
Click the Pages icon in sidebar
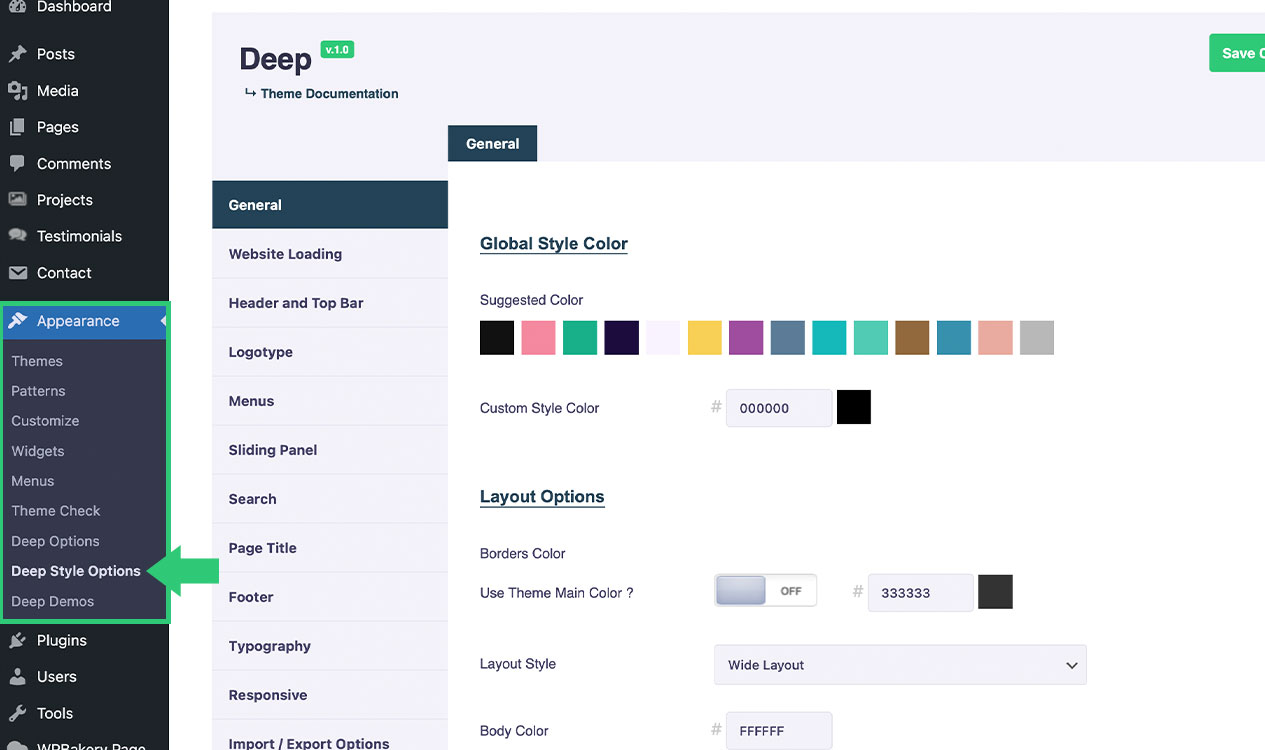point(17,127)
